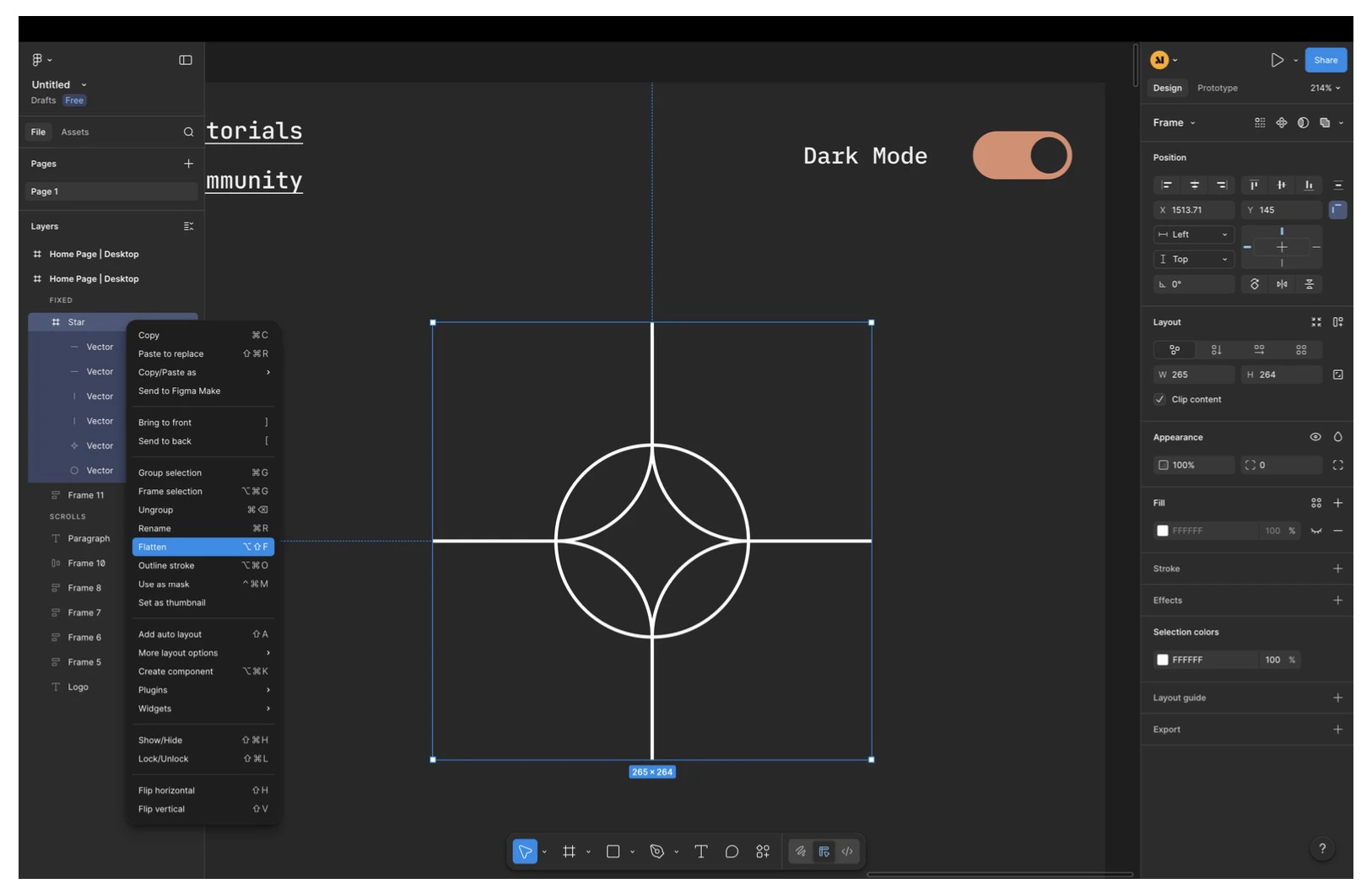Choose Use as mask in context menu
The width and height of the screenshot is (1372, 889).
pos(203,584)
